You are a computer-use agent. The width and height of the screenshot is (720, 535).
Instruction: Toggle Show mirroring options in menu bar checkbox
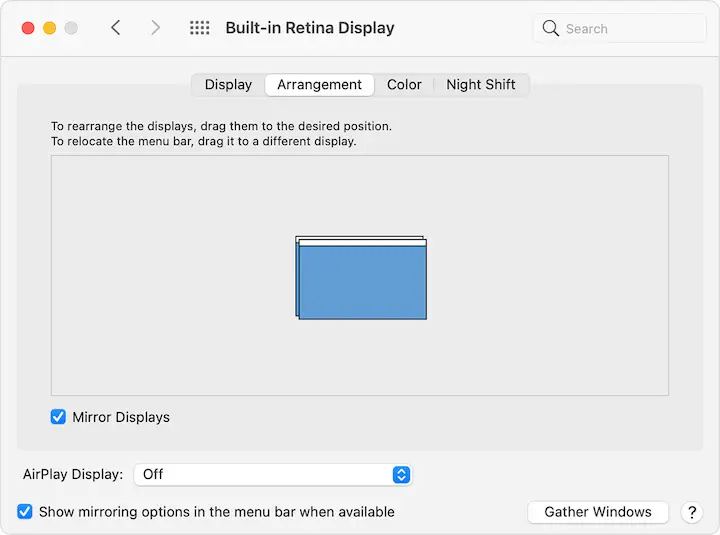click(25, 511)
